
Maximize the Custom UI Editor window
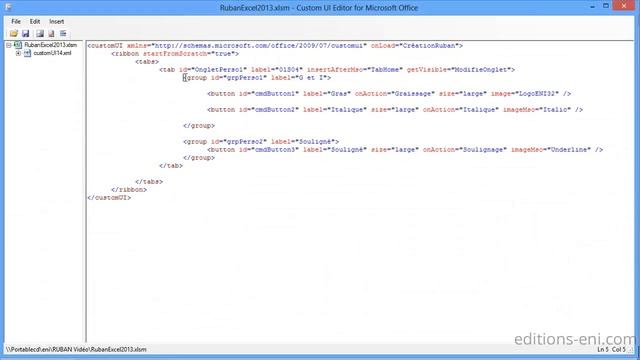click(x=606, y=6)
